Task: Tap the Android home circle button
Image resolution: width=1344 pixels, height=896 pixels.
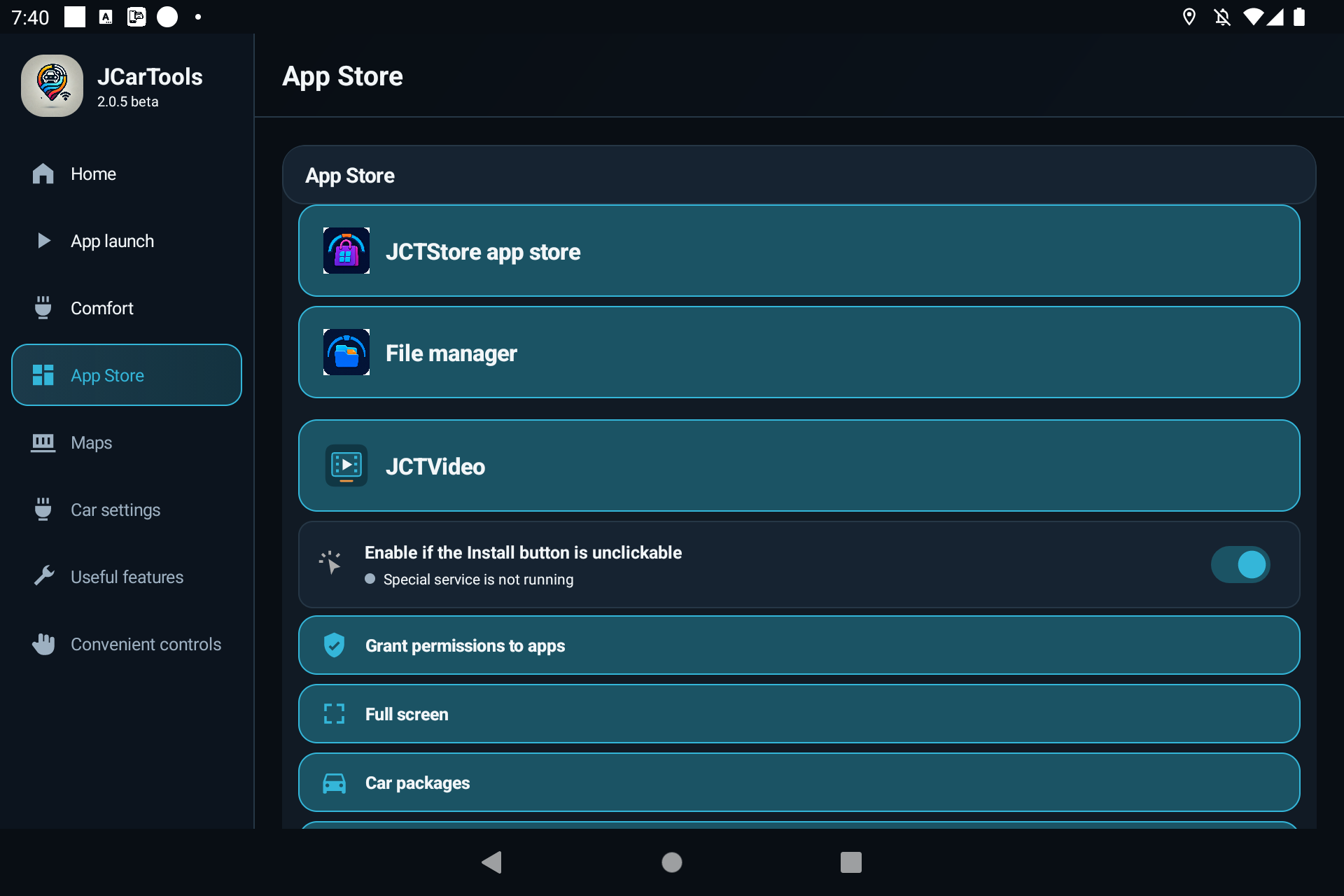Action: [x=672, y=862]
